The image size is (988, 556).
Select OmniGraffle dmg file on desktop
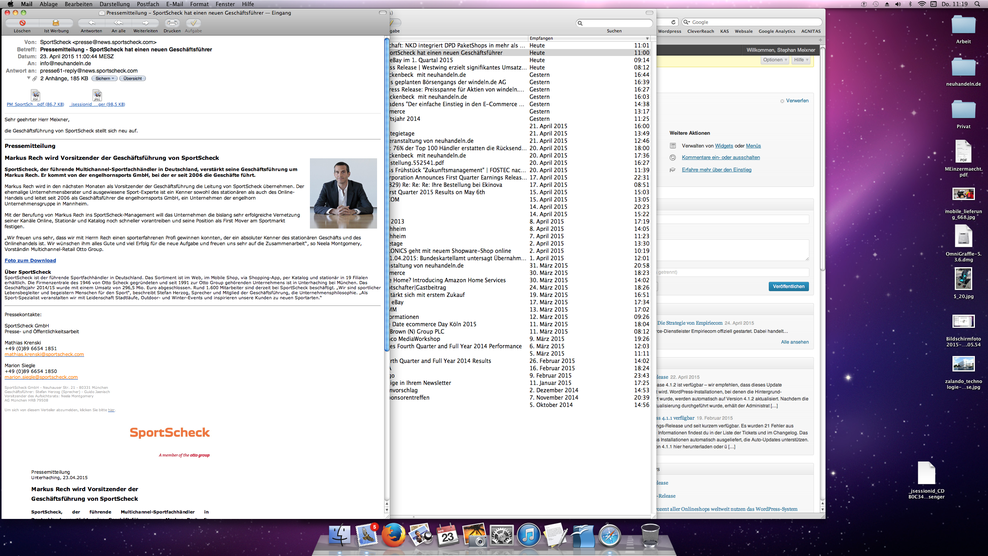click(963, 236)
